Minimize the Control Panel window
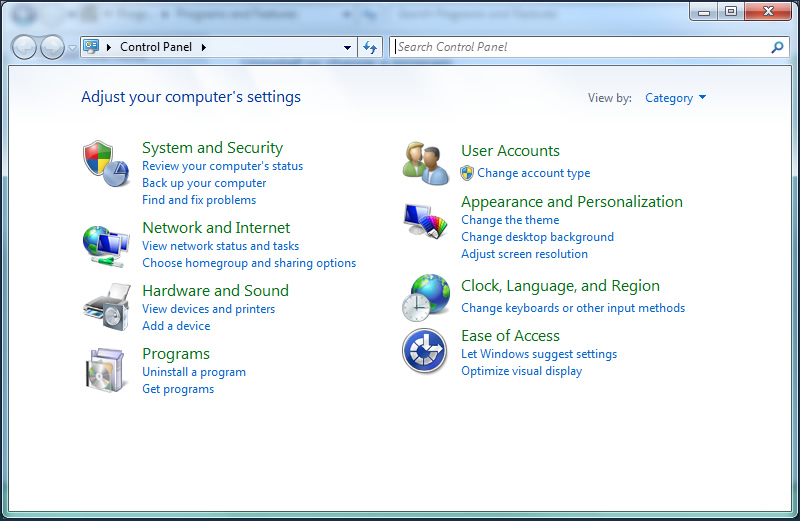The image size is (800, 521). tap(704, 11)
